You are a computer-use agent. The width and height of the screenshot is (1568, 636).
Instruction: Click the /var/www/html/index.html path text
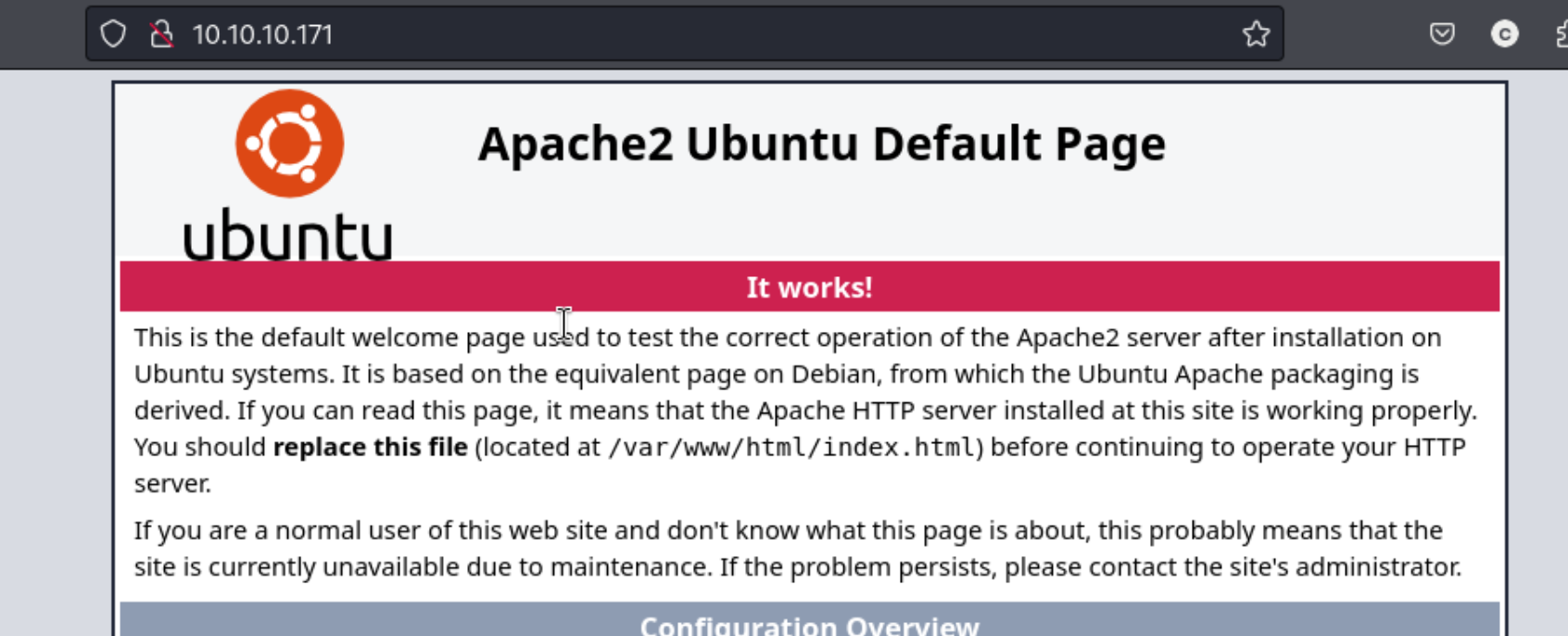792,448
